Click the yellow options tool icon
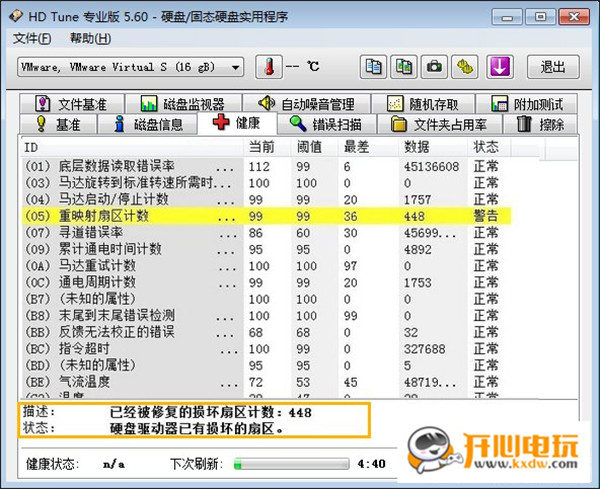This screenshot has height=489, width=600. 465,67
